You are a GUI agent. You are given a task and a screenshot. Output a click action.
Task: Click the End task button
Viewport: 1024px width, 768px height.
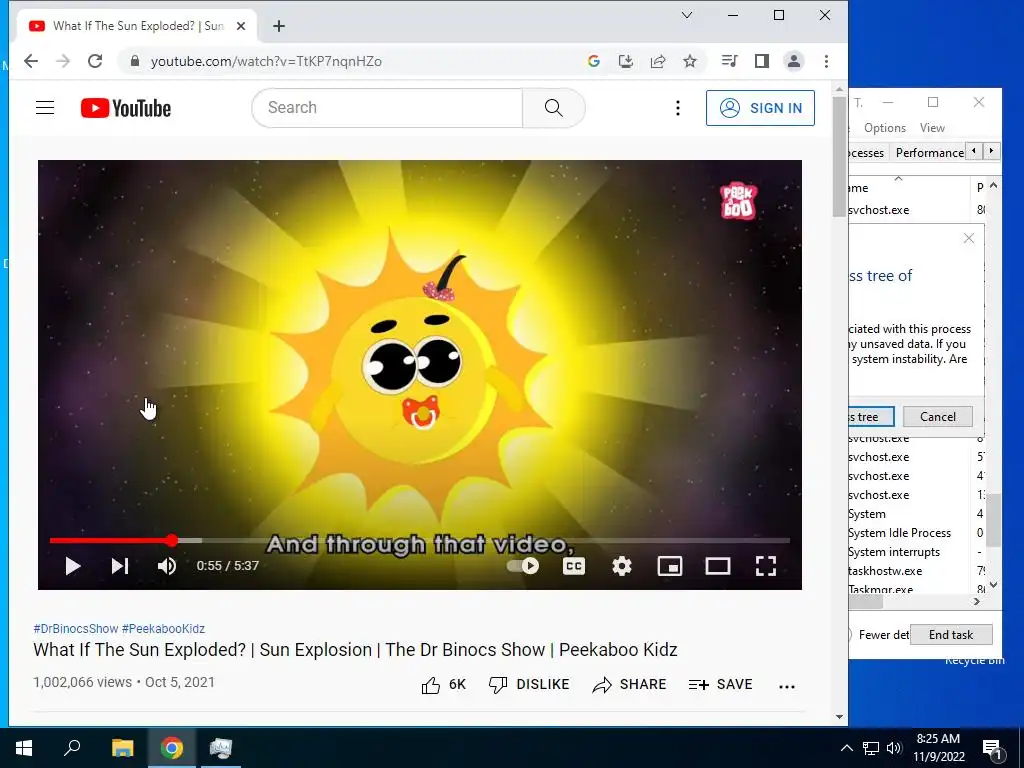click(951, 635)
